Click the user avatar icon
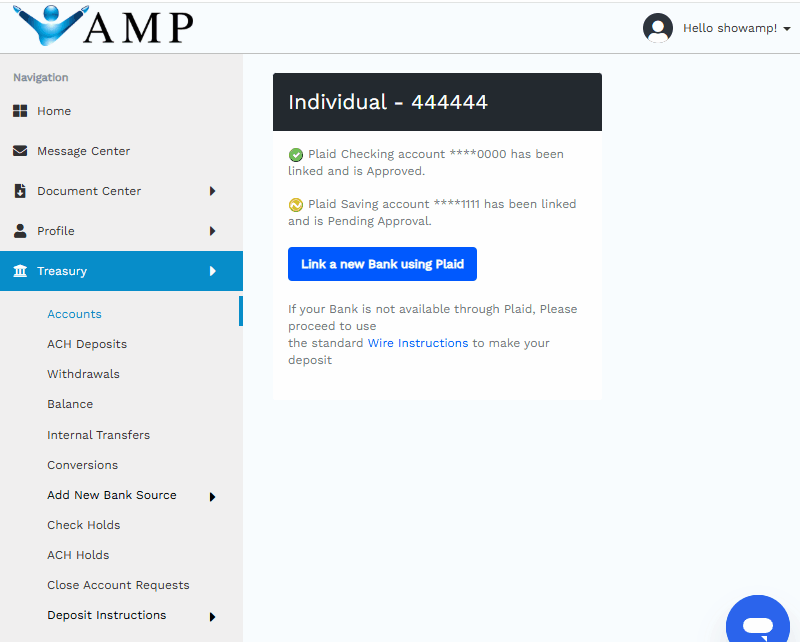Image resolution: width=800 pixels, height=642 pixels. click(x=658, y=28)
